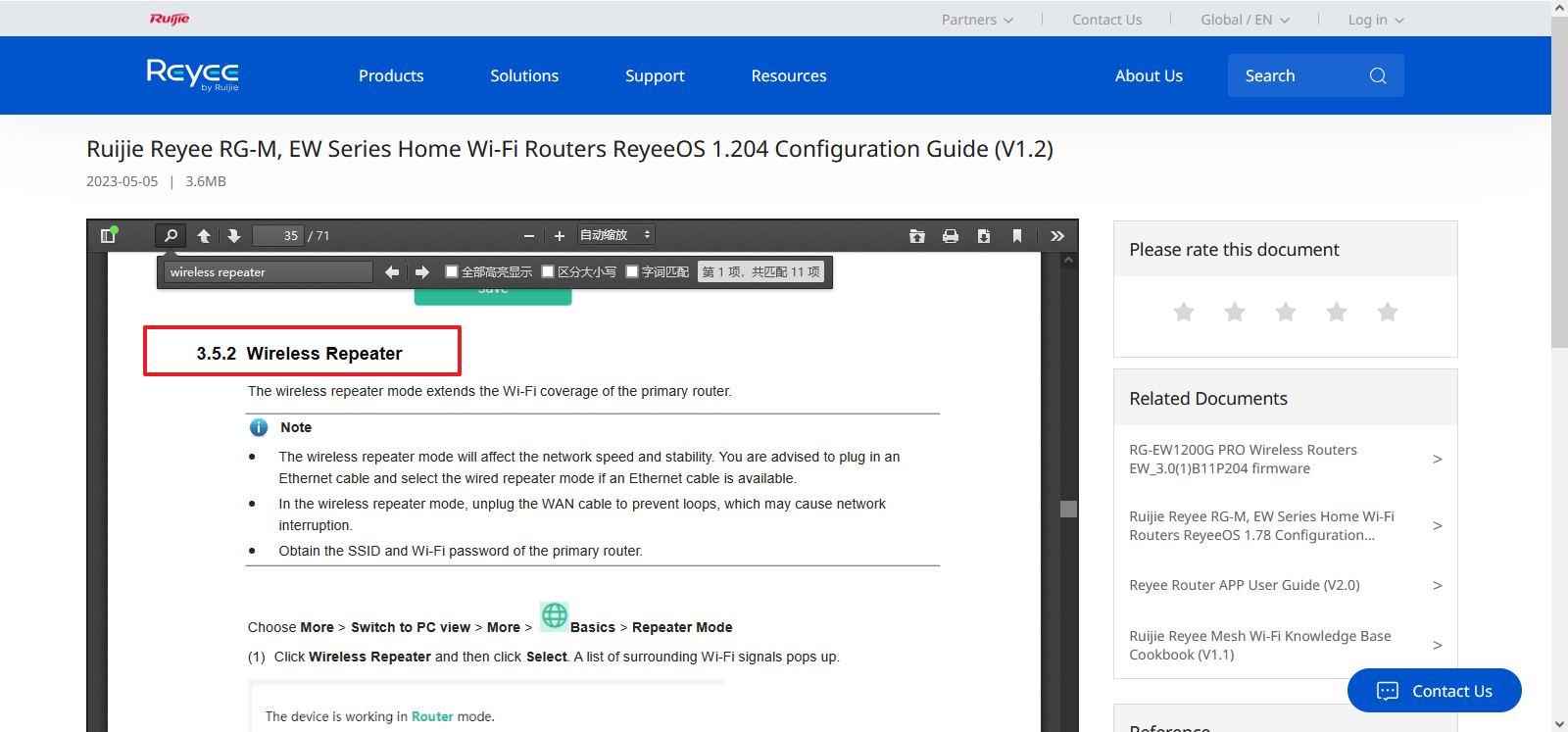Rate the document two stars

click(1235, 312)
